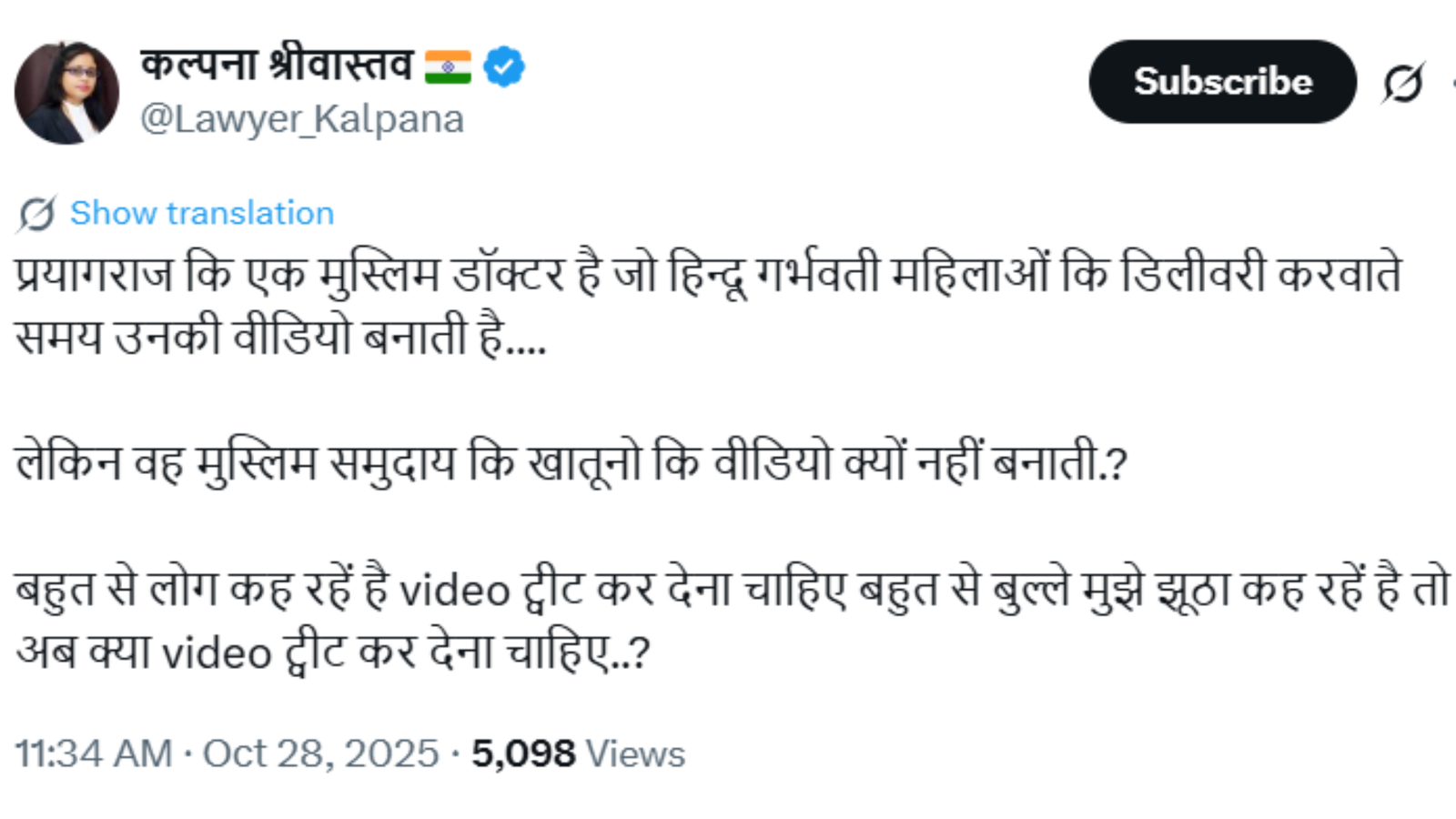The height and width of the screenshot is (819, 1456).
Task: Click the Indian flag emoji
Action: pyautogui.click(x=448, y=66)
